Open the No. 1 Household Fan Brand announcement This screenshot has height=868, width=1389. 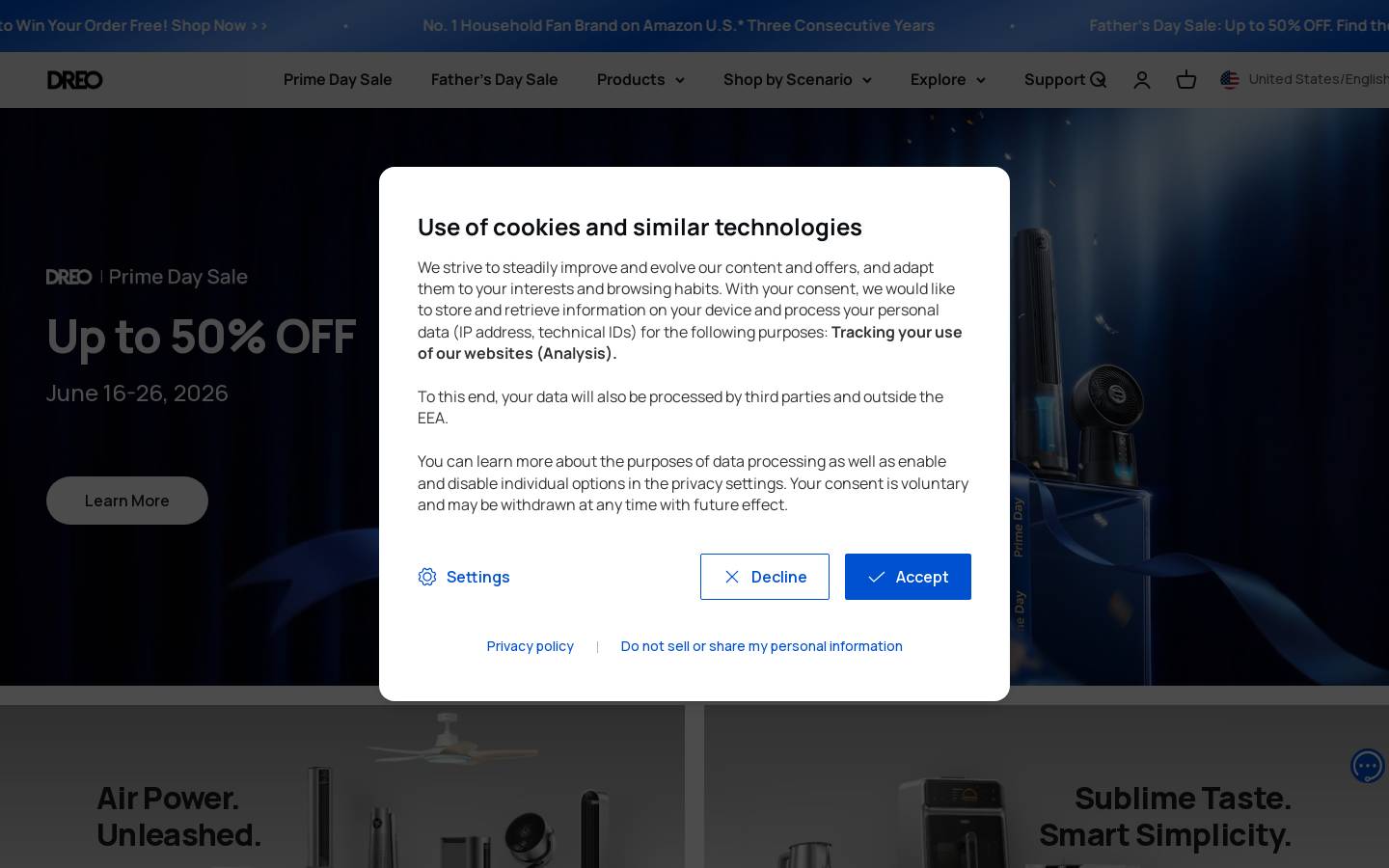[679, 25]
